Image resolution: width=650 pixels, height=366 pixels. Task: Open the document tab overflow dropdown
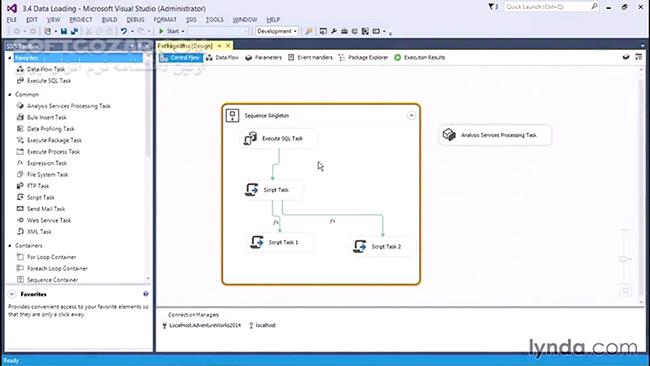643,46
